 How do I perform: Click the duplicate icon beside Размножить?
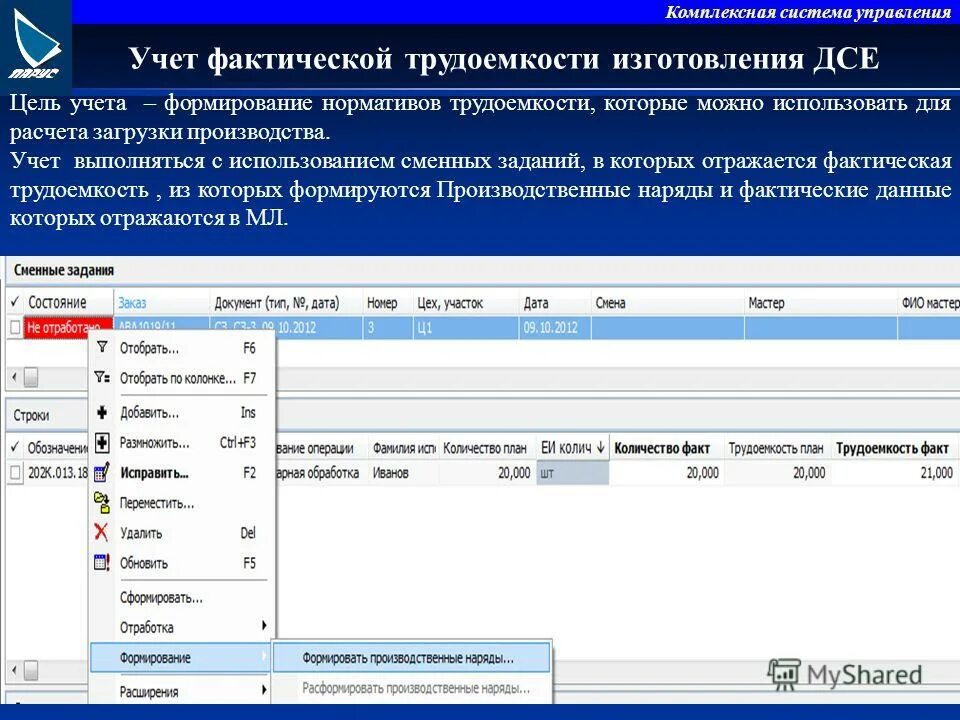coord(102,442)
